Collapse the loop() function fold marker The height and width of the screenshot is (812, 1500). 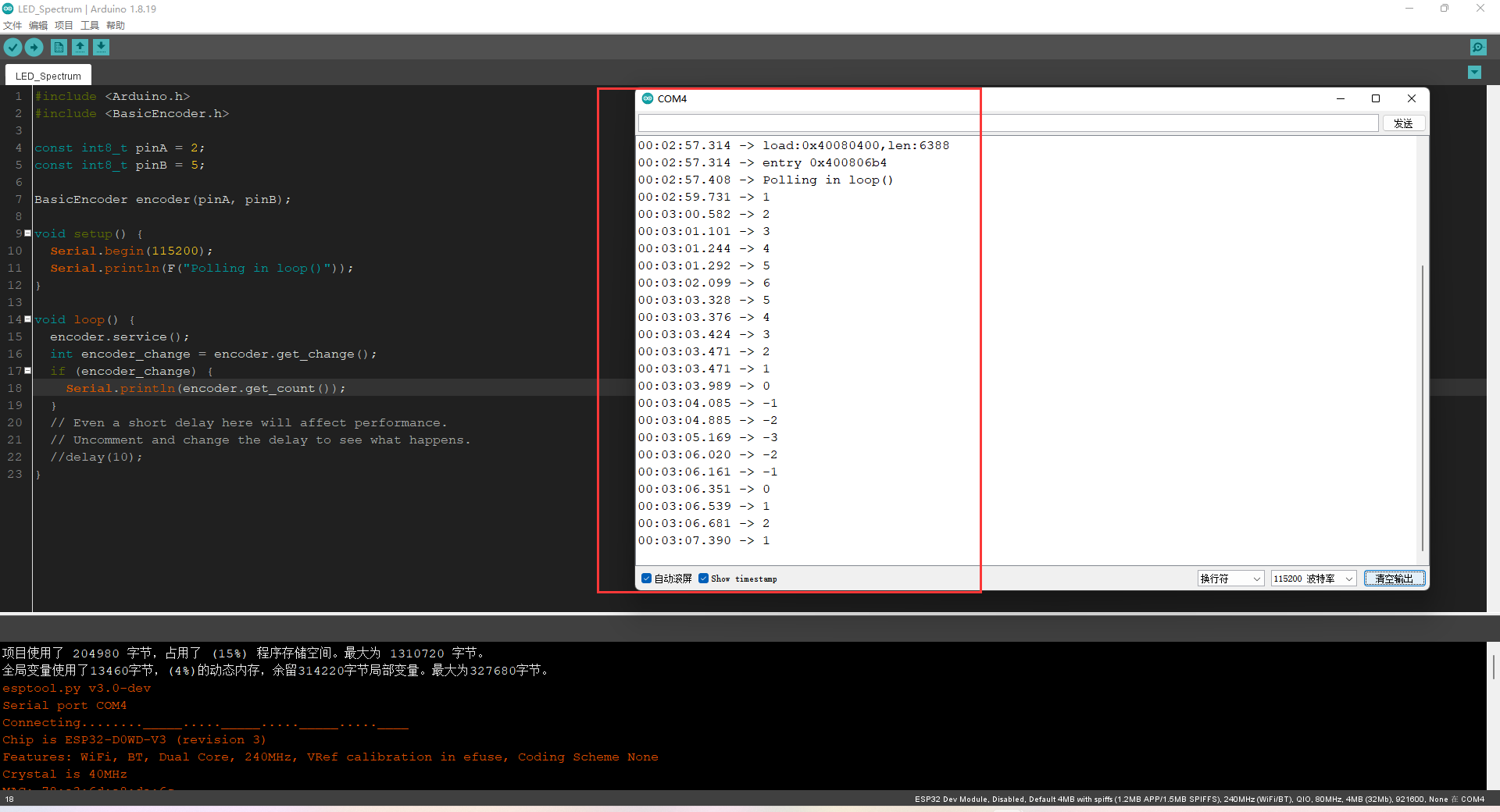(28, 319)
